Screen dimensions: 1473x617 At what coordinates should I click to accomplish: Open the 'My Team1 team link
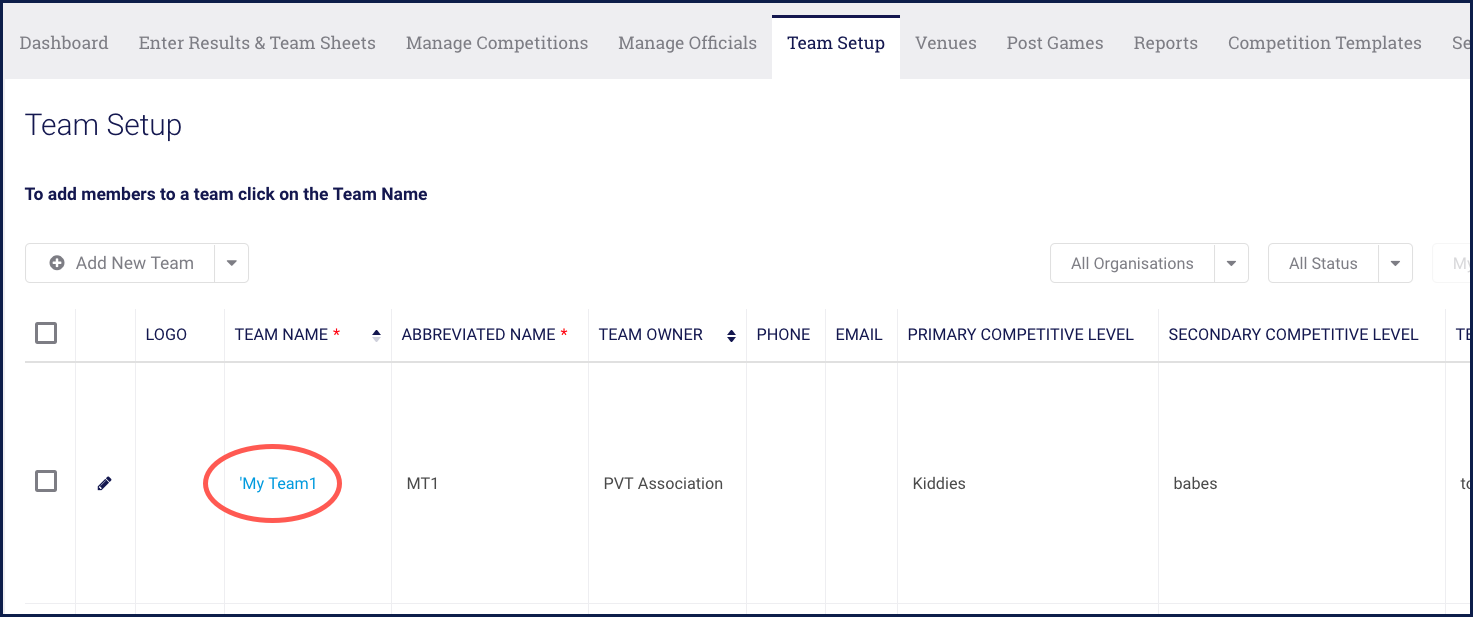click(x=278, y=483)
